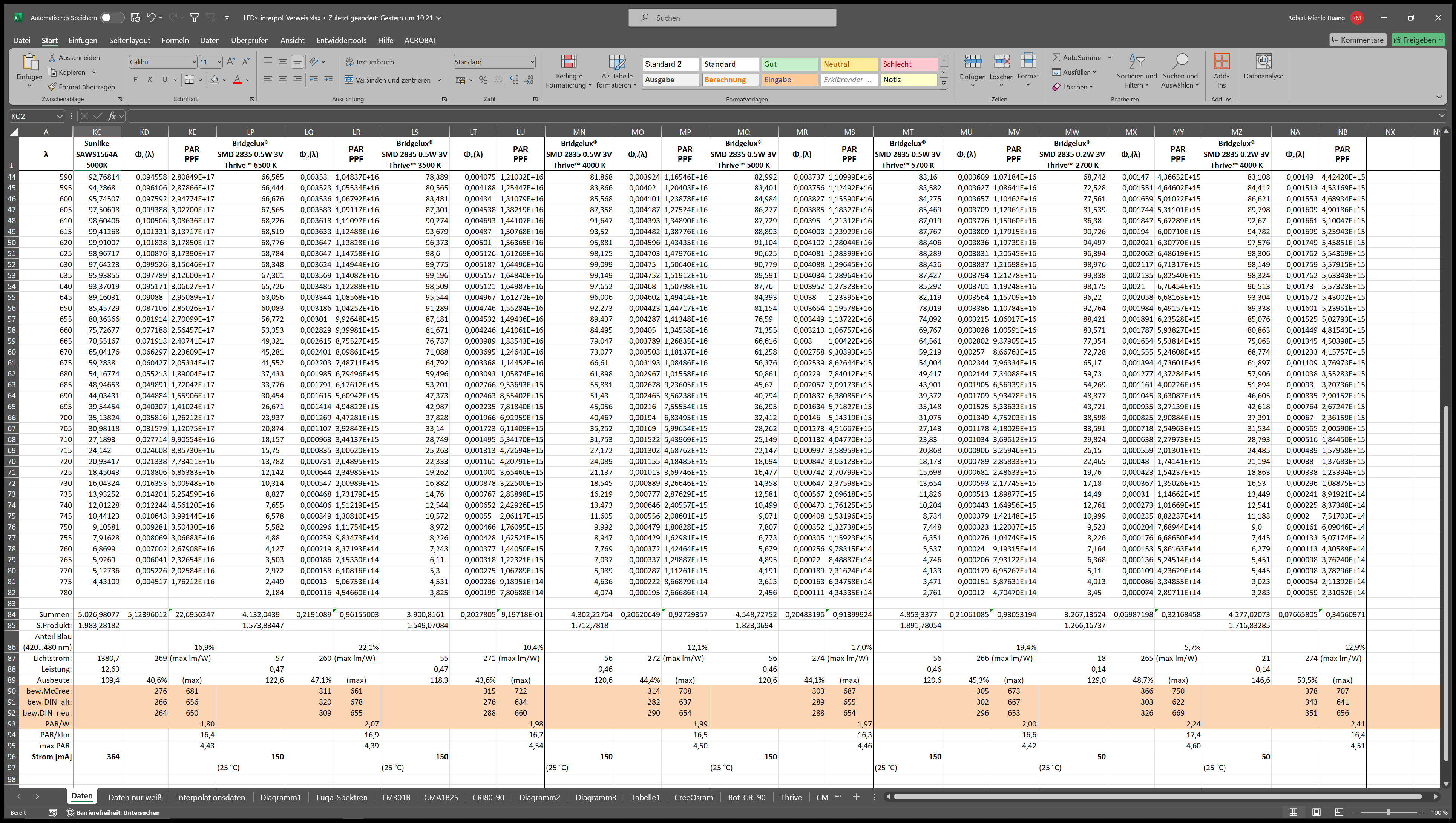Open the Datei menu

(x=21, y=40)
